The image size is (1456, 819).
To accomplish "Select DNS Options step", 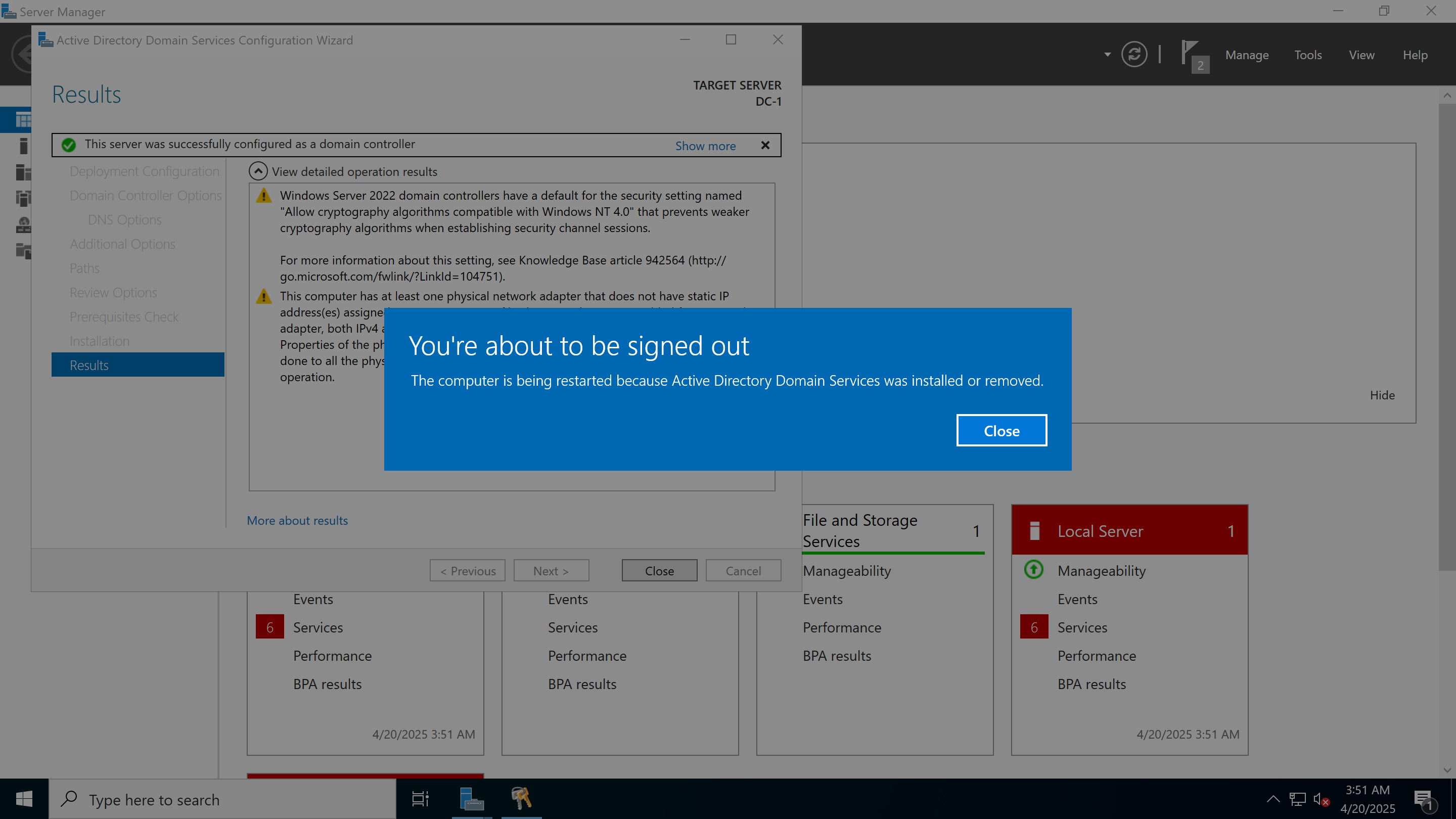I will coord(124,220).
